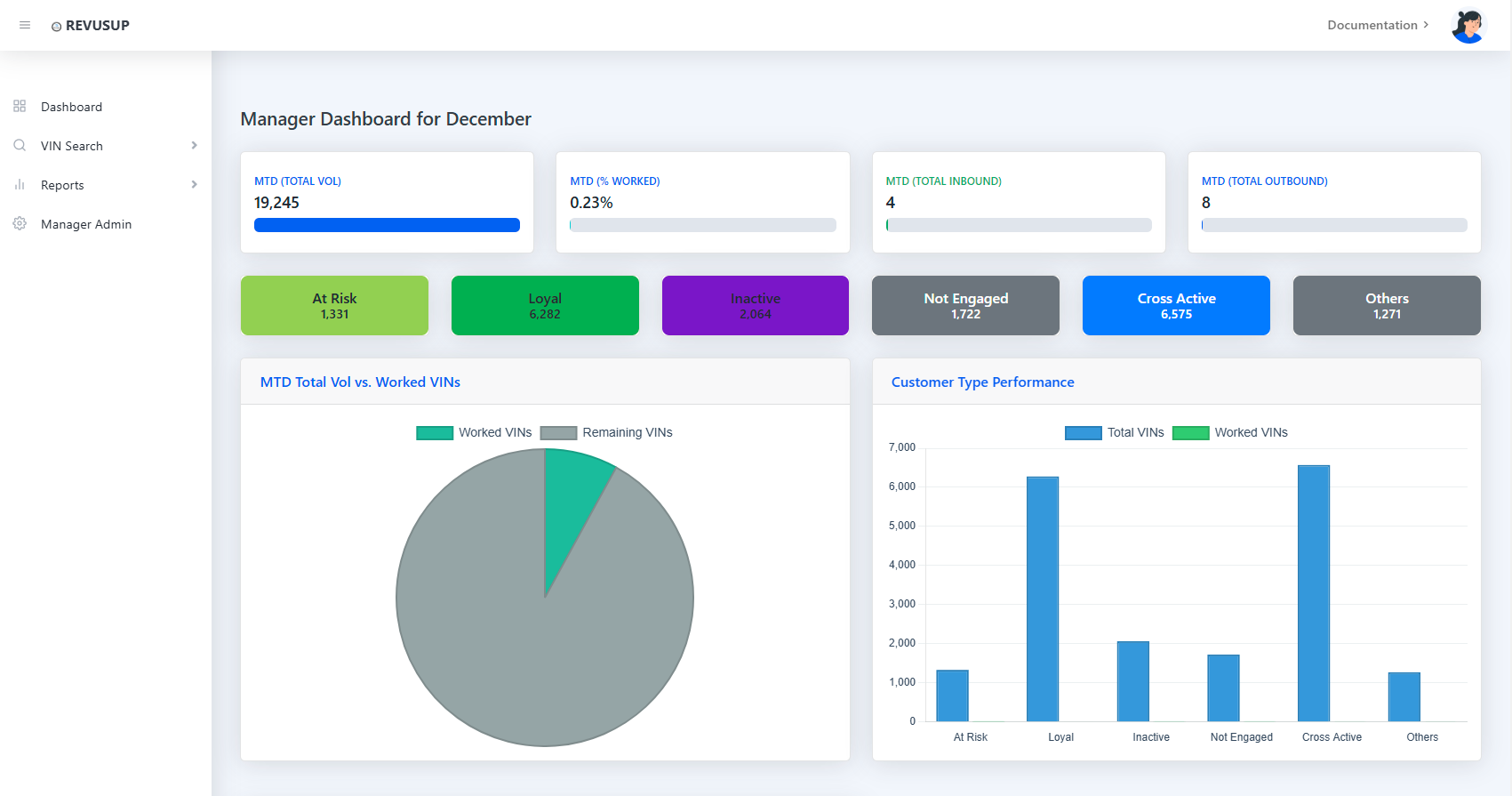This screenshot has width=1512, height=796.
Task: Open the Documentation link chevron
Action: [x=1426, y=25]
